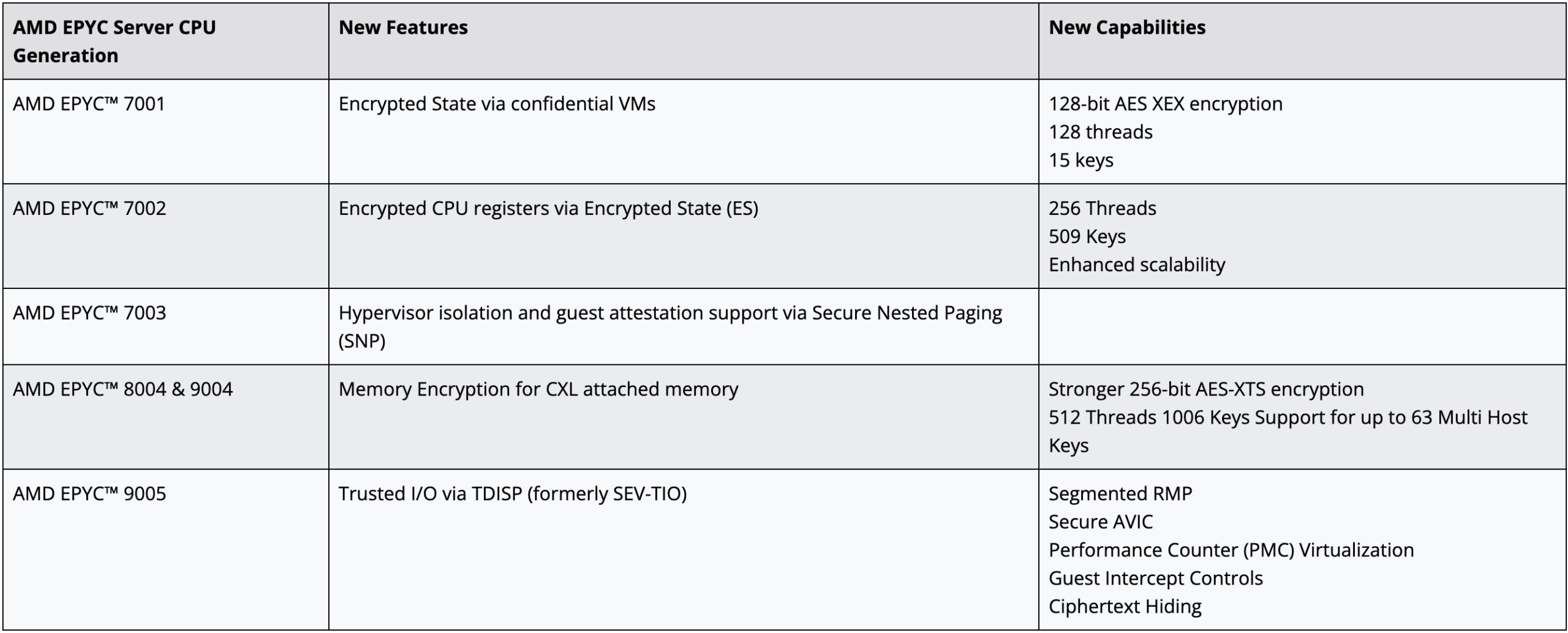Click the "New Capabilities" column header

point(1127,28)
